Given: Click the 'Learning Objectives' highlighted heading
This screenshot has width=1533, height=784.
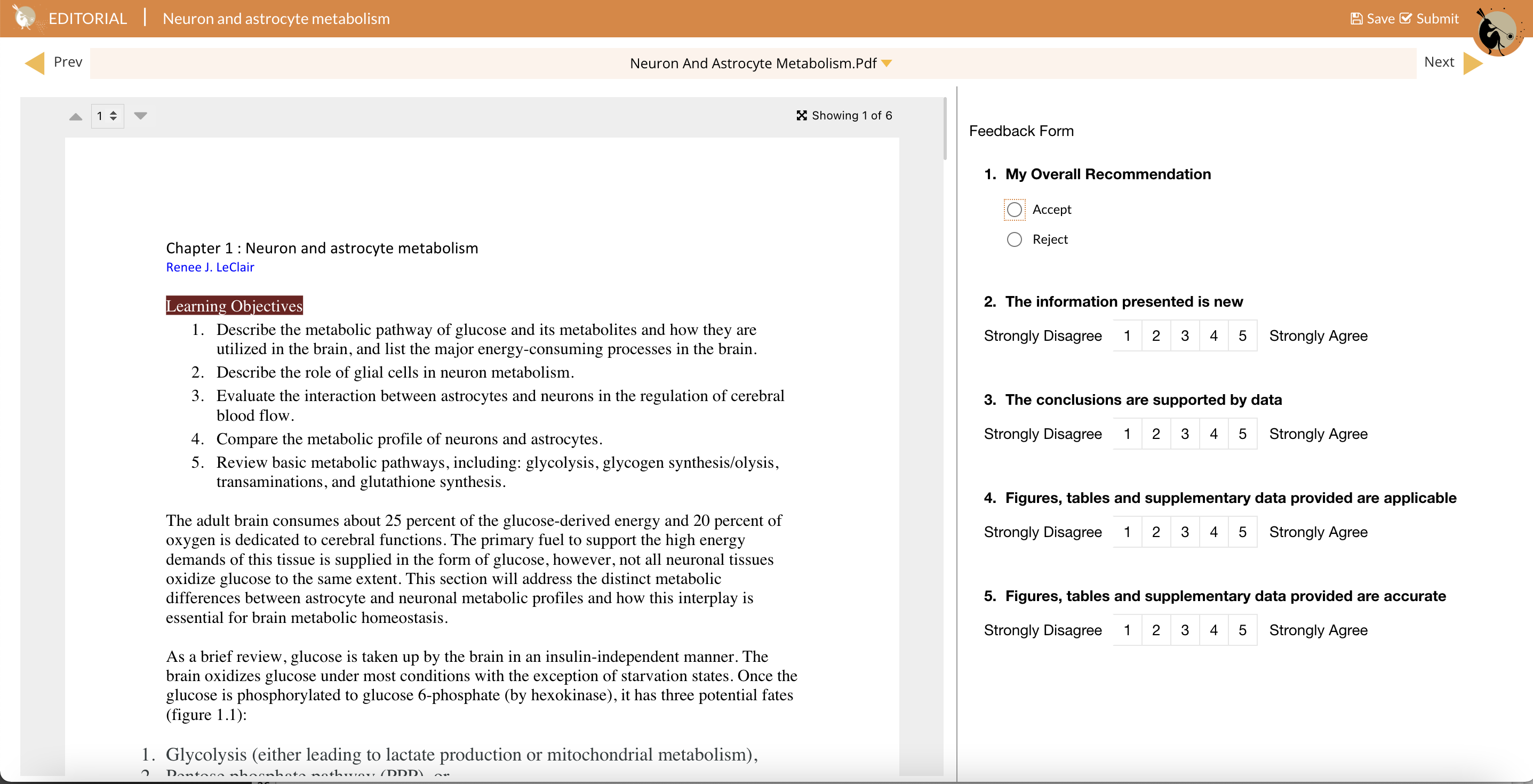Looking at the screenshot, I should pyautogui.click(x=235, y=305).
